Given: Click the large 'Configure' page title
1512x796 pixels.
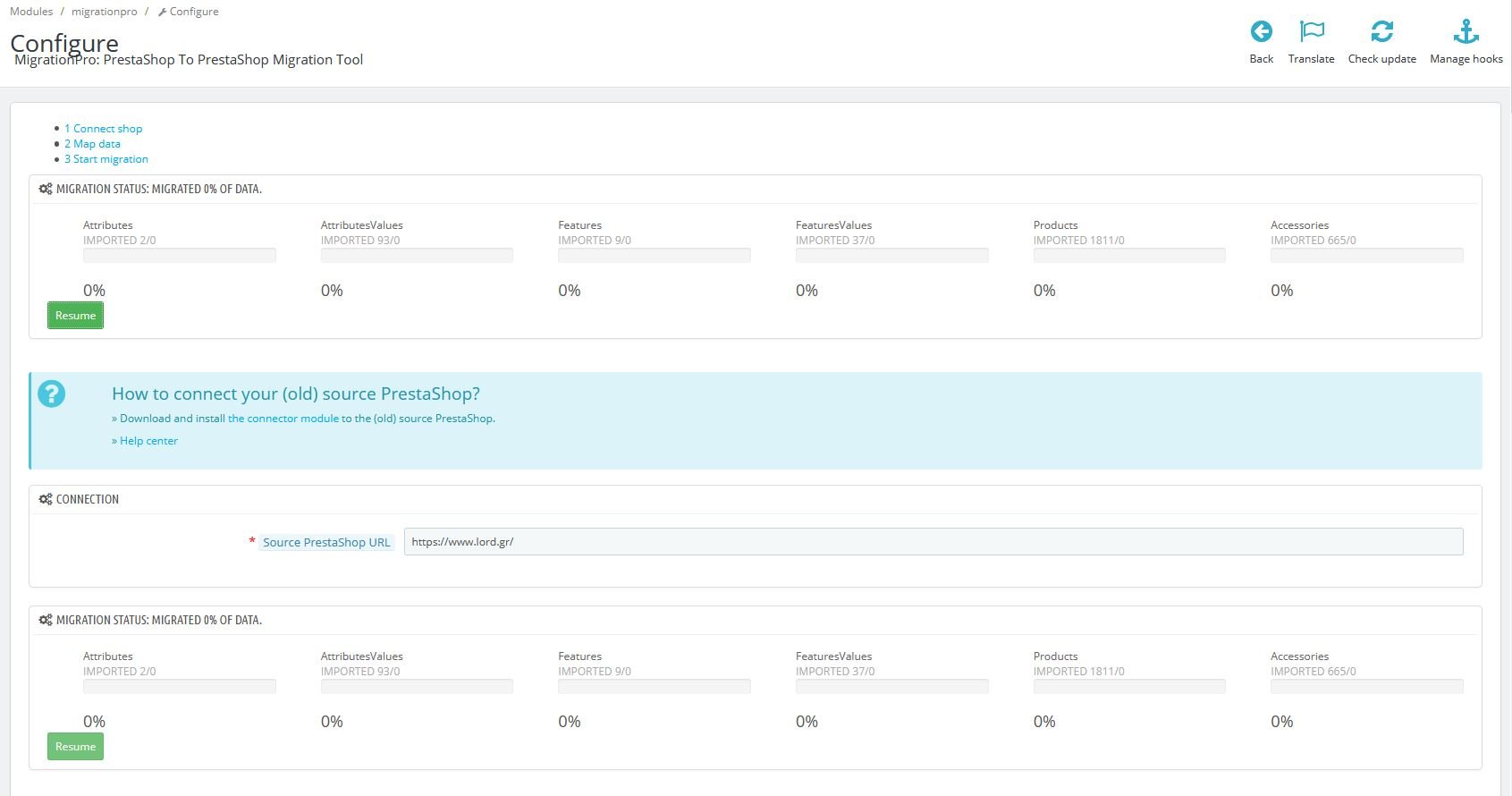Looking at the screenshot, I should [64, 42].
